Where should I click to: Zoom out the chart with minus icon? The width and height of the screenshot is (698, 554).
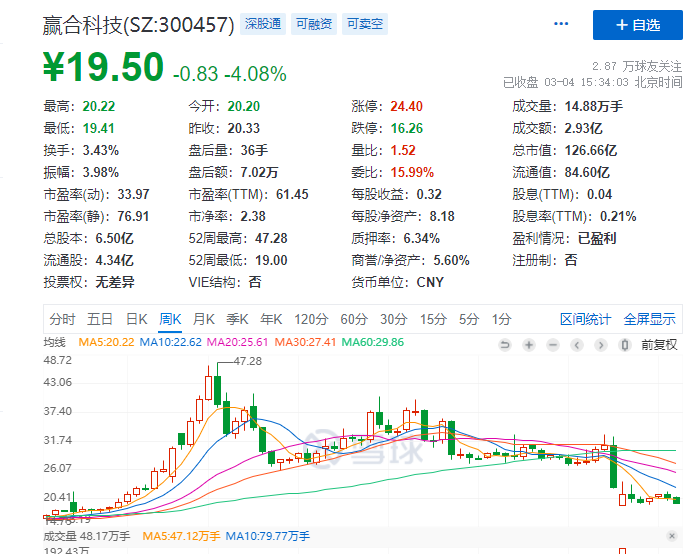point(555,344)
